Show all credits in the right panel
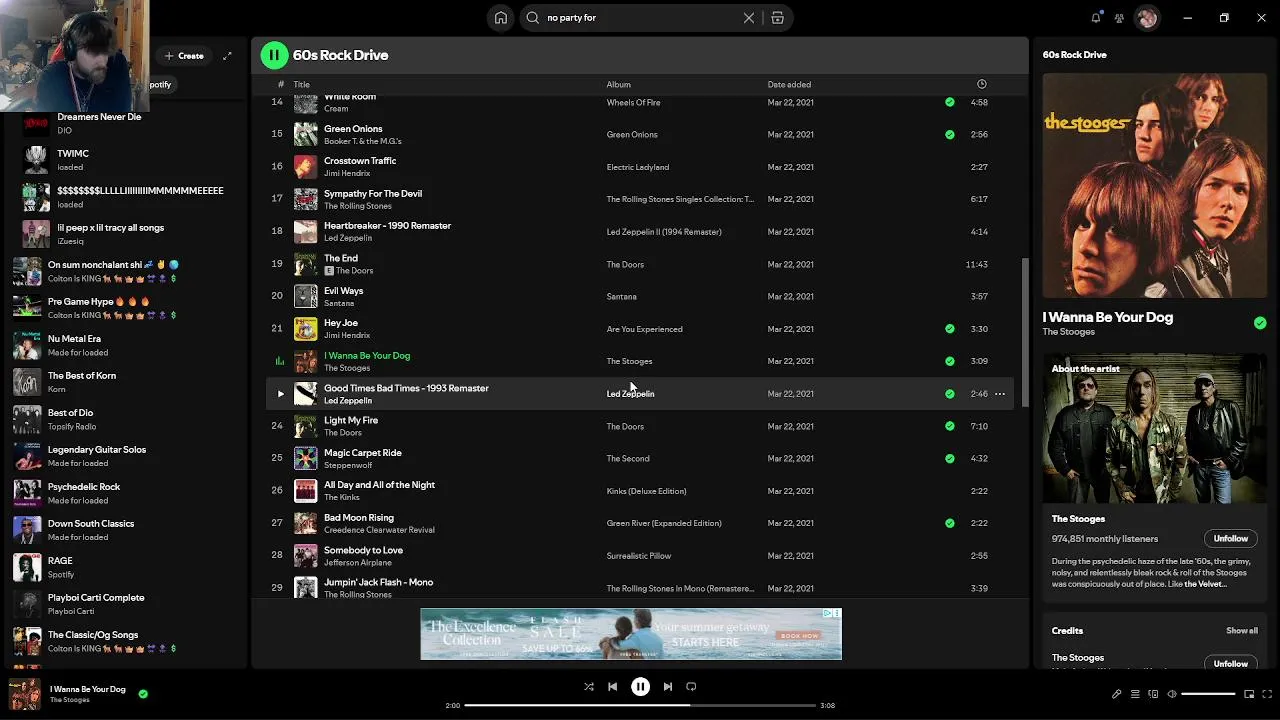The width and height of the screenshot is (1280, 720). (x=1242, y=631)
